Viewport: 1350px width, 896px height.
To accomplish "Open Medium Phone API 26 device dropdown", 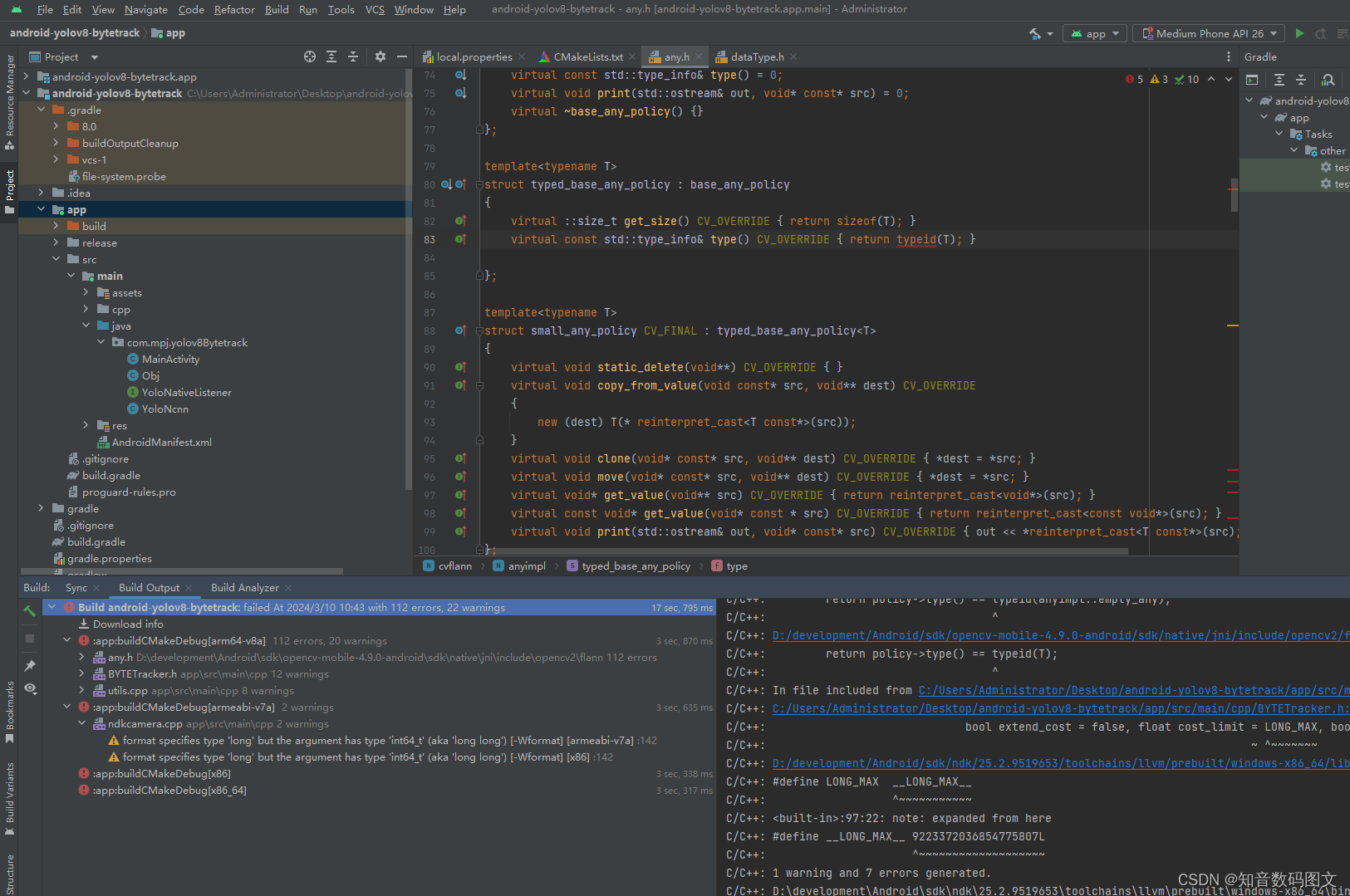I will pyautogui.click(x=1209, y=33).
